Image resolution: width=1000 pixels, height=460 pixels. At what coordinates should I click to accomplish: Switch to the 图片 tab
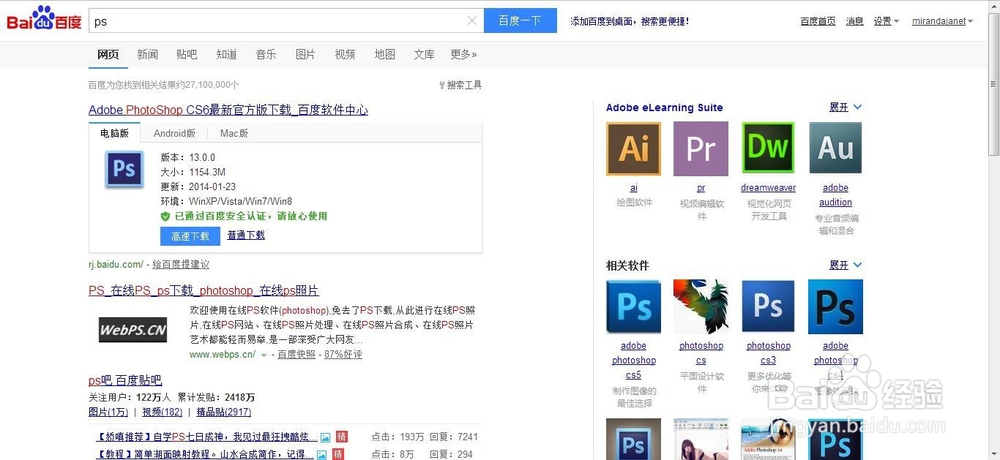pos(305,54)
